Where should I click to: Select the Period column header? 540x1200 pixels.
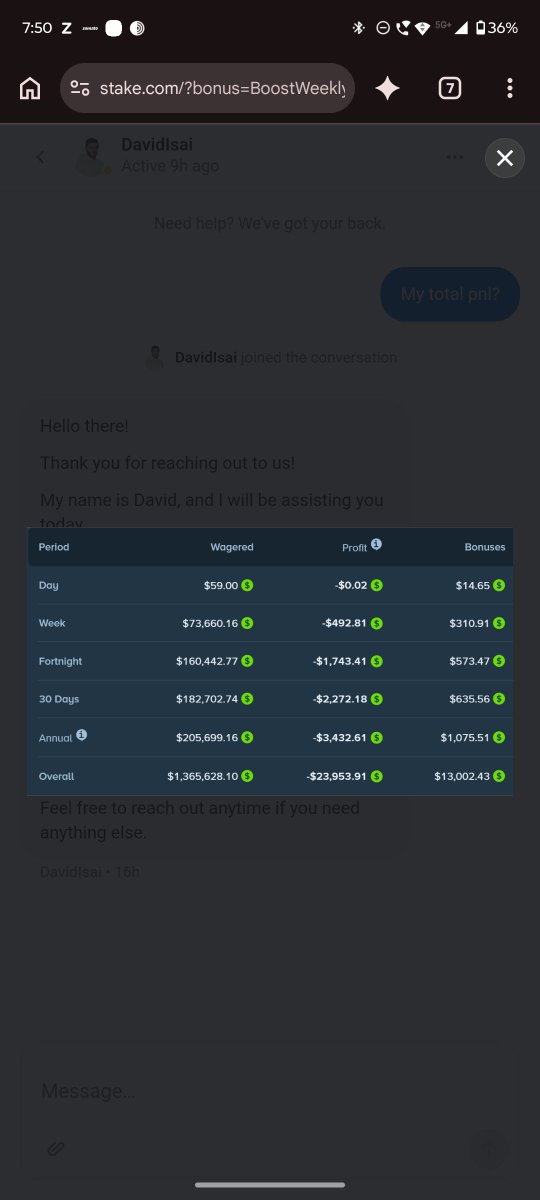click(x=54, y=547)
